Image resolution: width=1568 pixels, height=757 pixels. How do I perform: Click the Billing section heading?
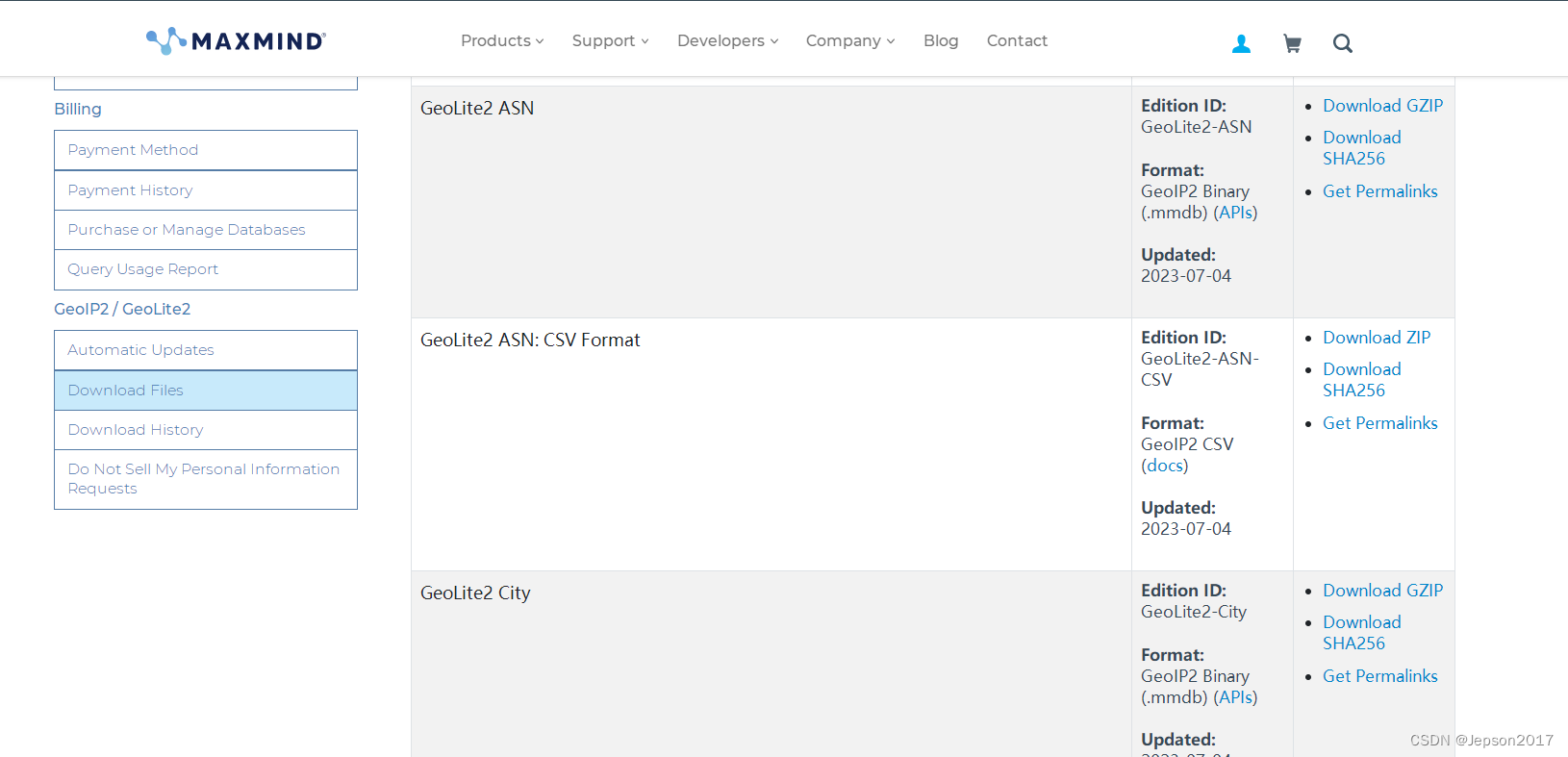pos(78,109)
